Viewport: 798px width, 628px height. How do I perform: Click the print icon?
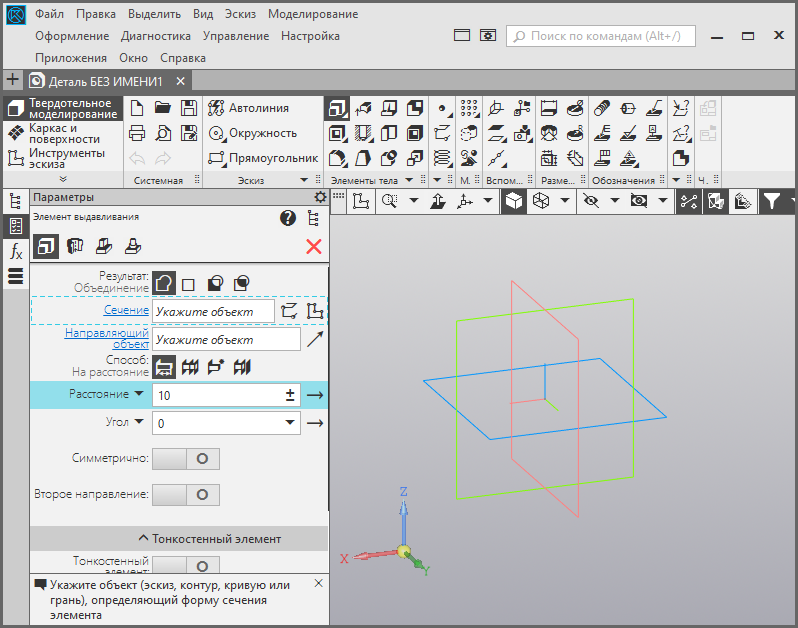(x=137, y=133)
